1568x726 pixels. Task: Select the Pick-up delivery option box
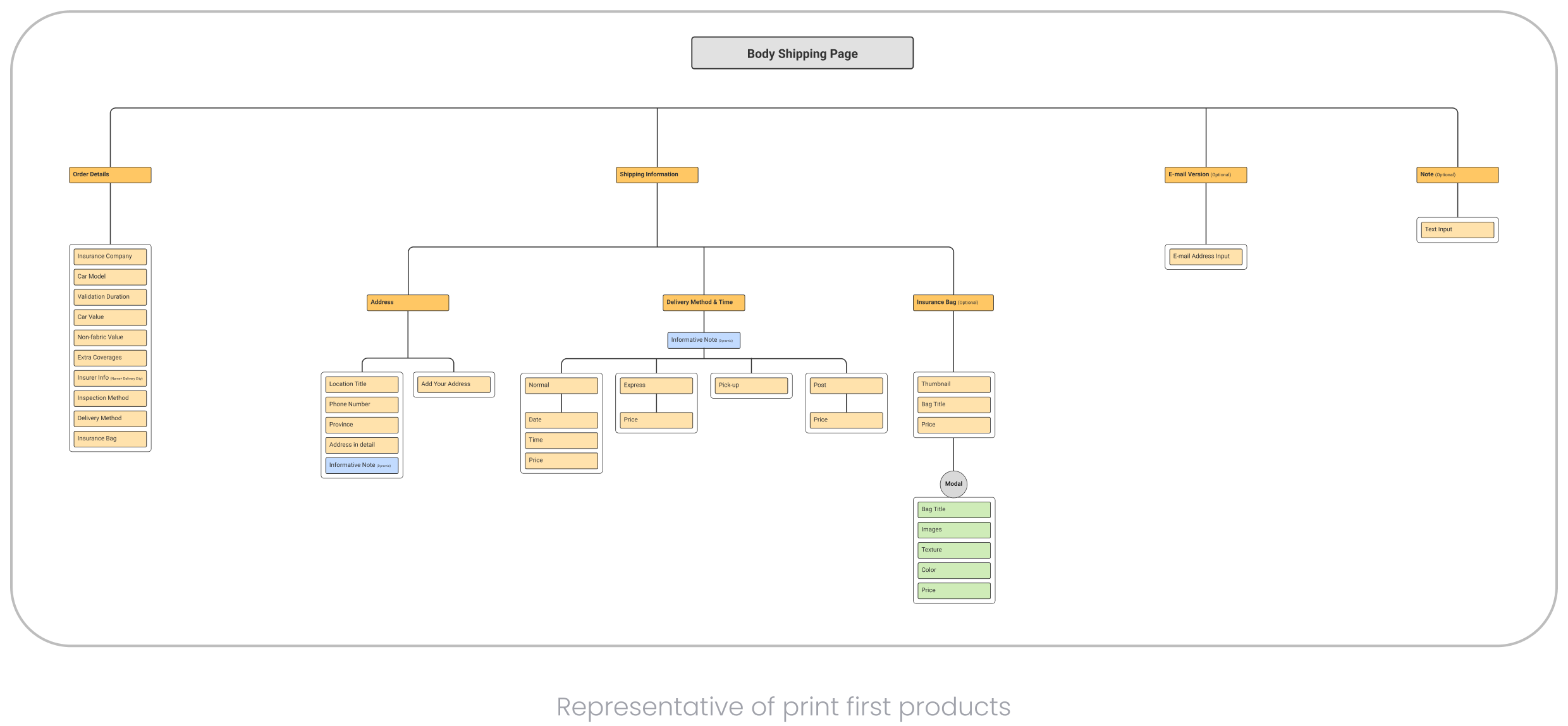point(751,385)
